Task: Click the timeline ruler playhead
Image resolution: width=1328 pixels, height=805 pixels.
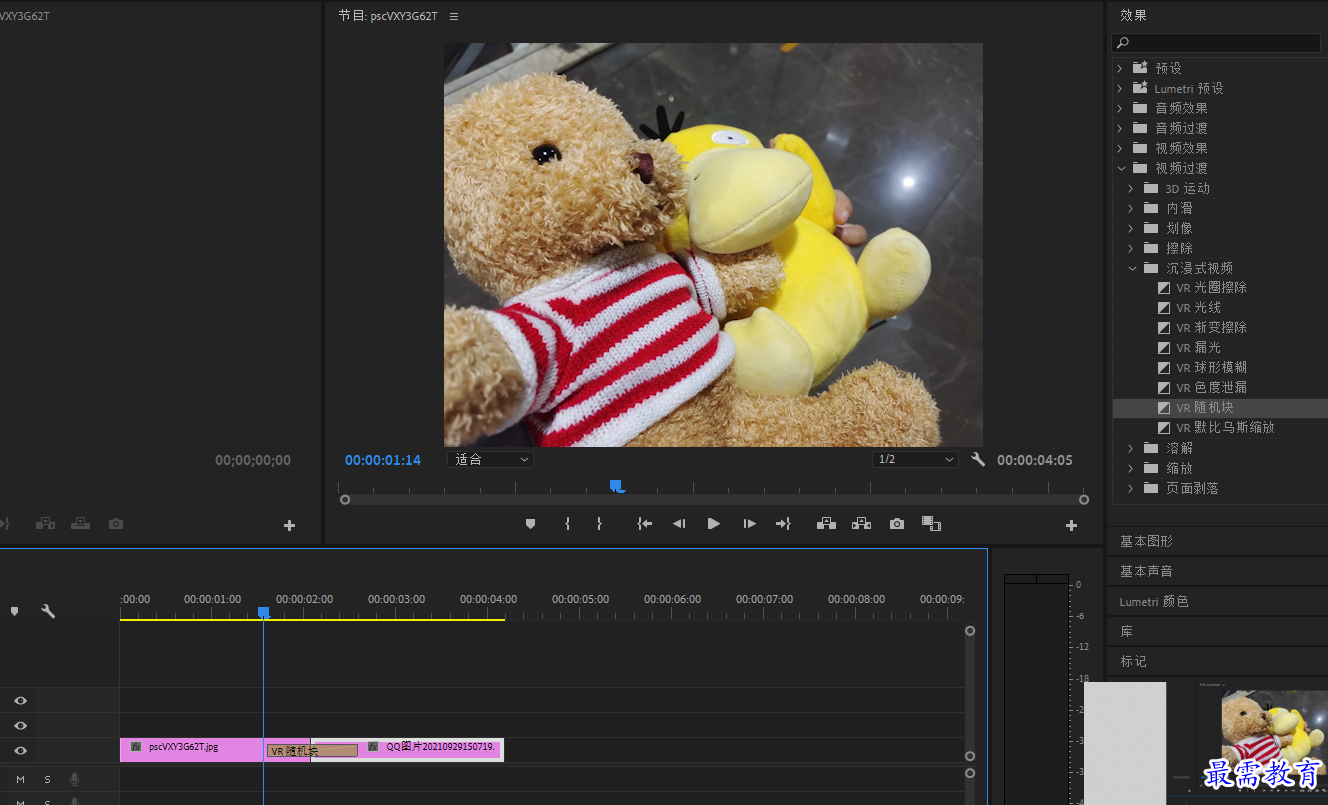Action: coord(263,612)
